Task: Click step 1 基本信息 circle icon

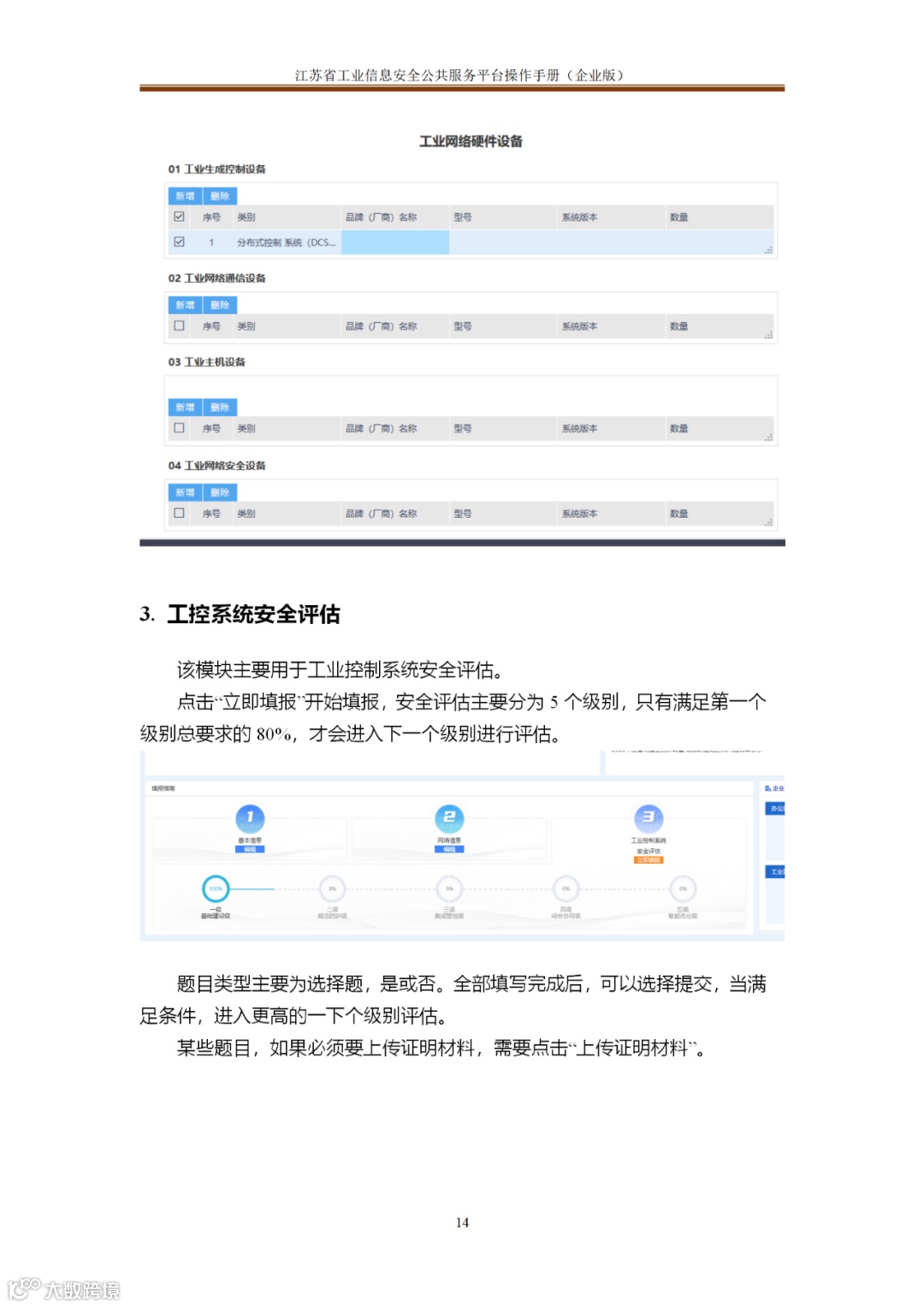Action: (250, 818)
